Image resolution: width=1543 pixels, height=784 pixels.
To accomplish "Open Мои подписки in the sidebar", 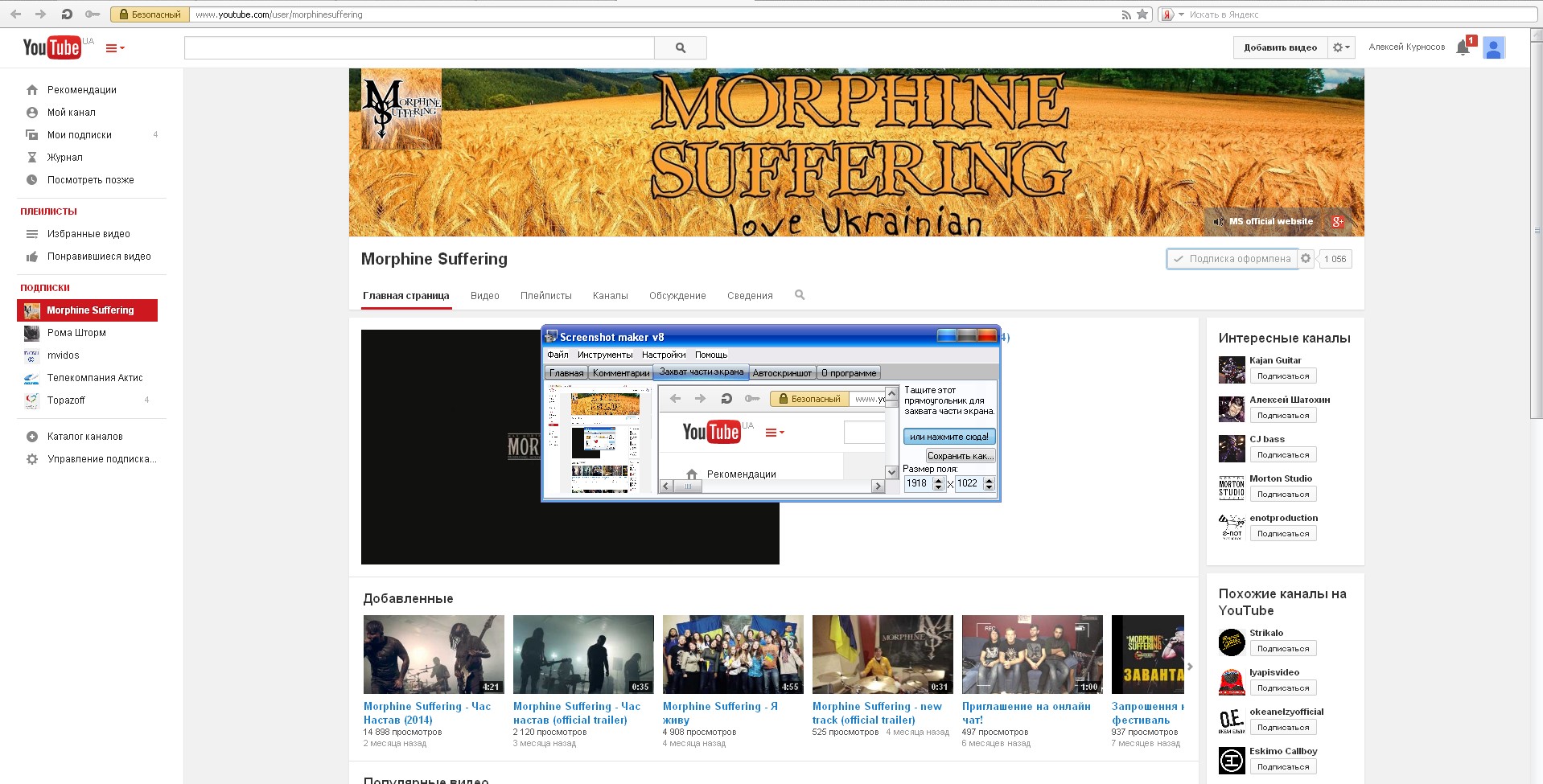I will pyautogui.click(x=79, y=135).
